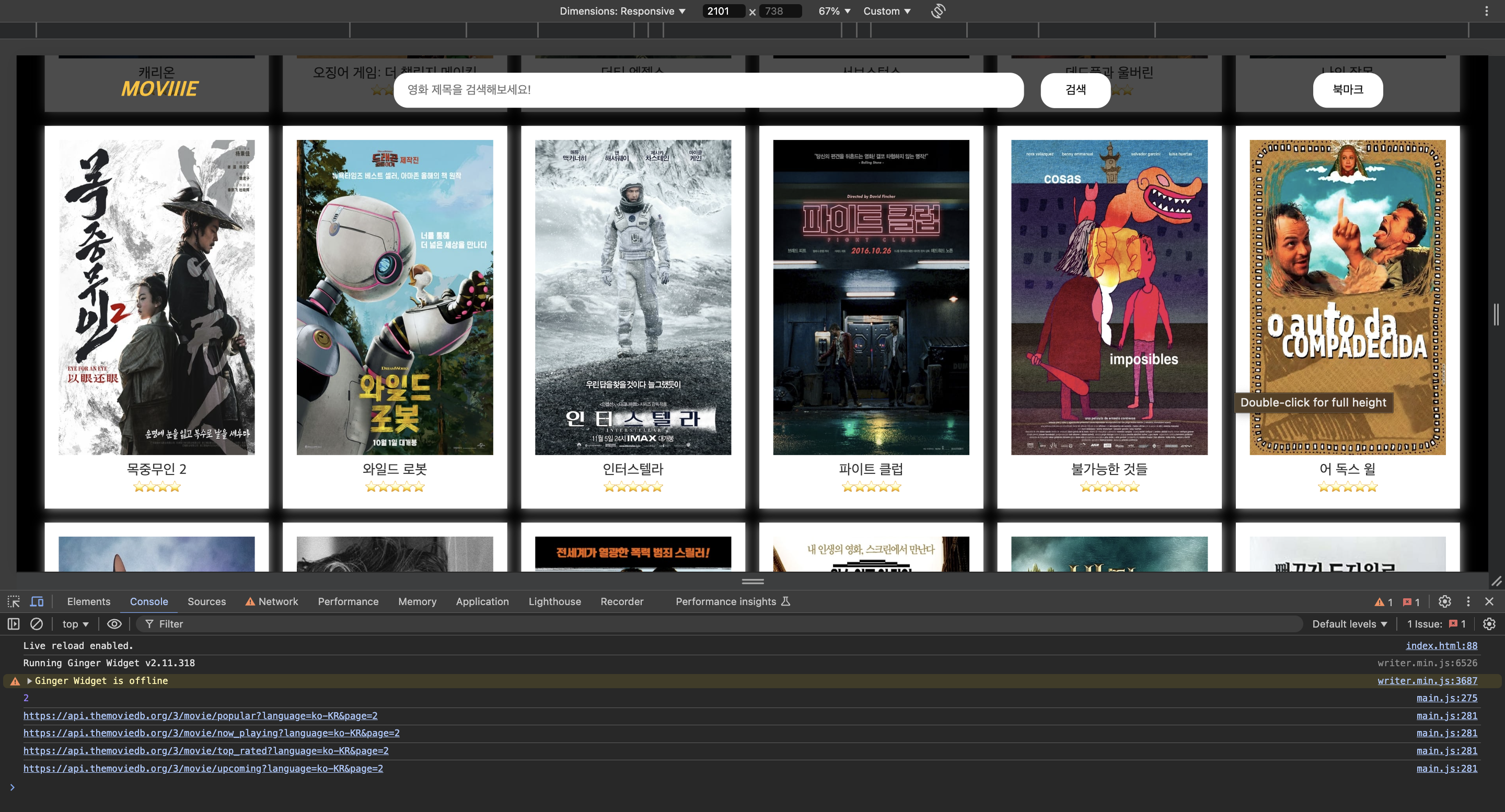This screenshot has height=812, width=1505.
Task: Switch to the Elements tab
Action: coord(88,602)
